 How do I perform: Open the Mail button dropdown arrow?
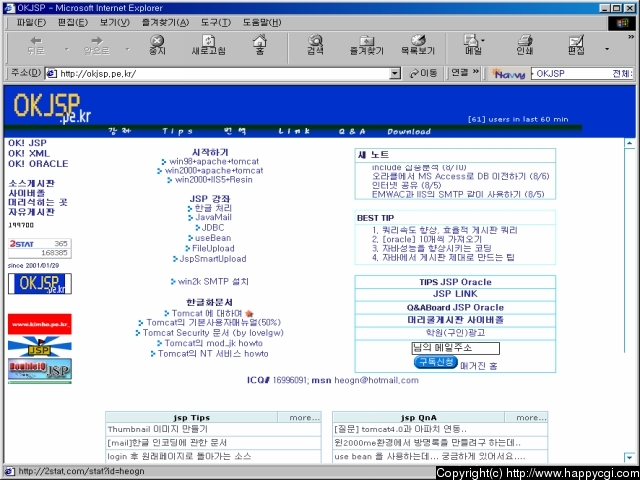point(483,41)
